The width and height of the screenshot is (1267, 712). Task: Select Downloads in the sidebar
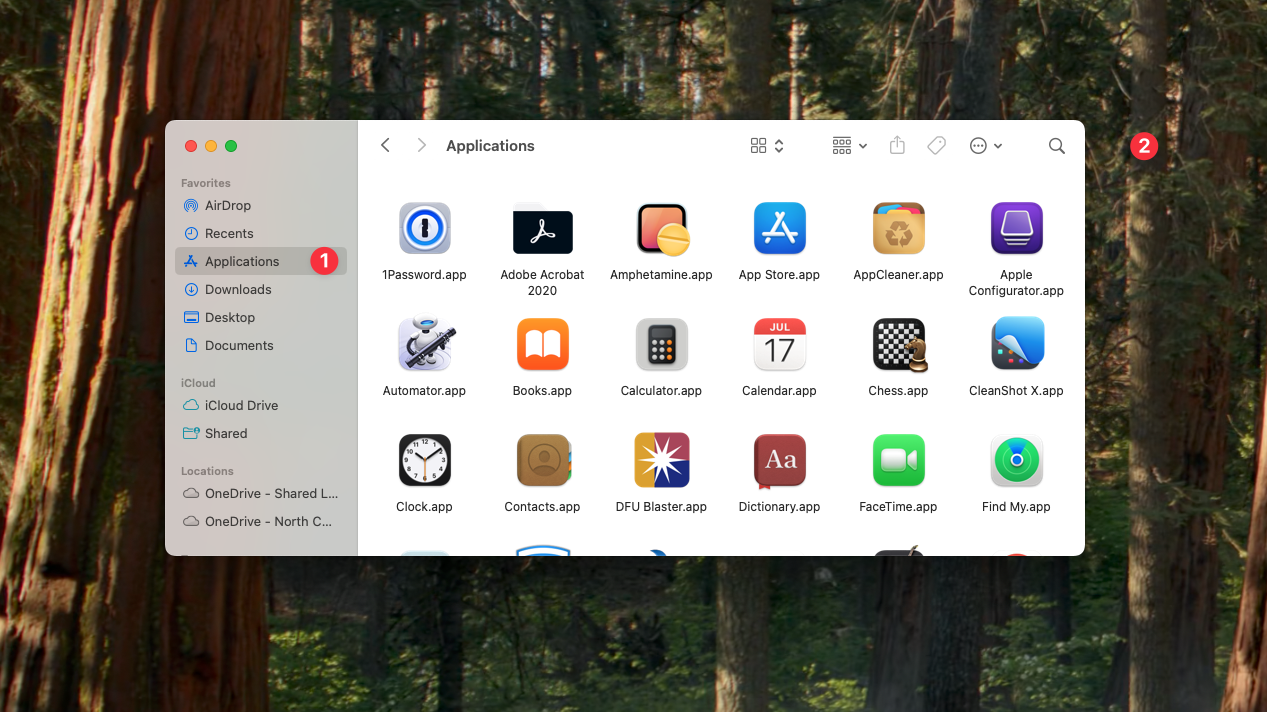pyautogui.click(x=238, y=289)
